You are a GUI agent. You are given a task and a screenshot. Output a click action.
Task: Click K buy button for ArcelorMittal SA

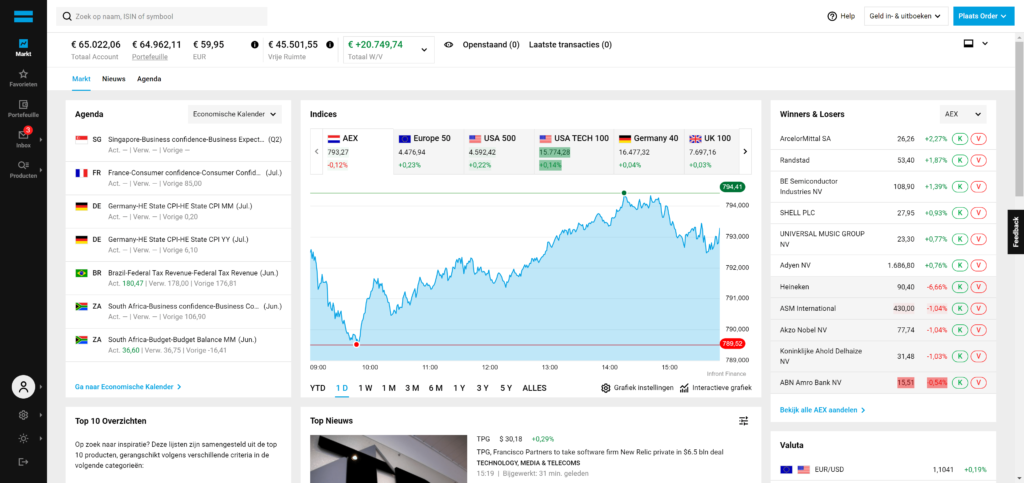959,138
